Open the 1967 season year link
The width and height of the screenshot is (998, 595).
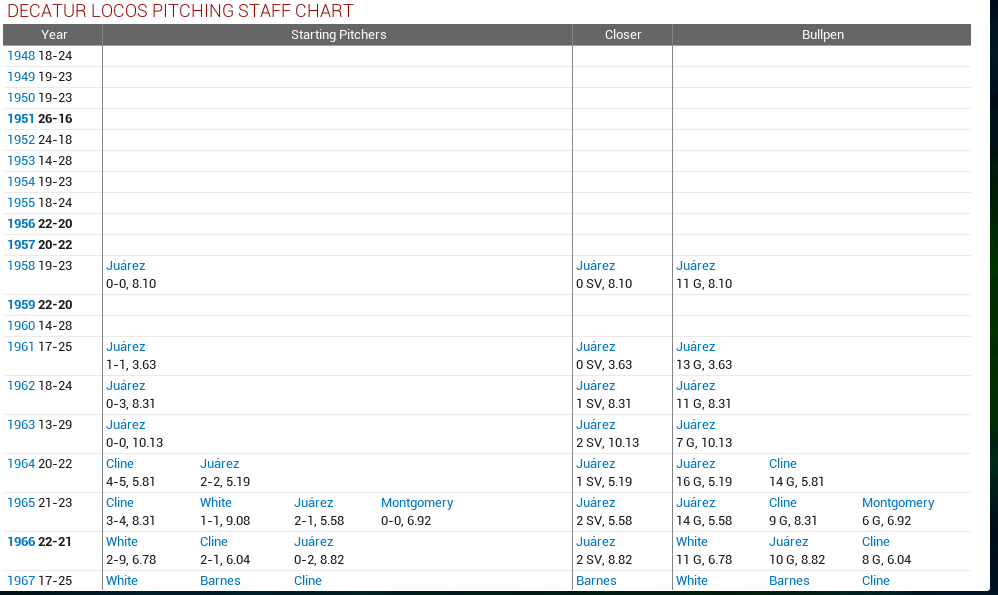tap(21, 581)
